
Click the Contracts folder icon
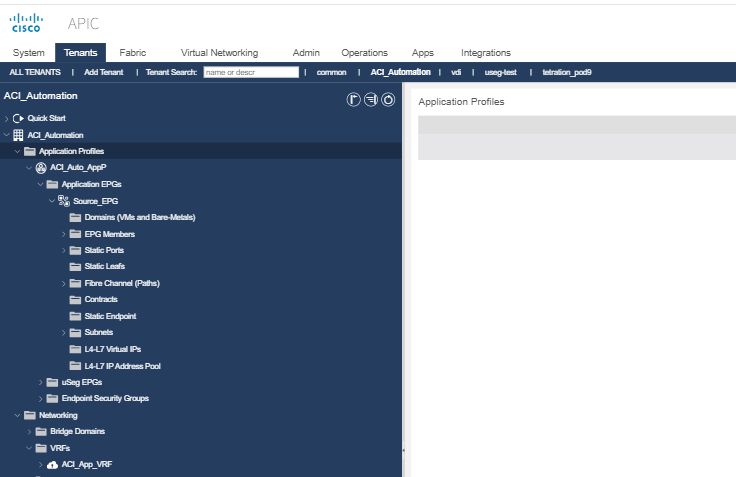[75, 300]
